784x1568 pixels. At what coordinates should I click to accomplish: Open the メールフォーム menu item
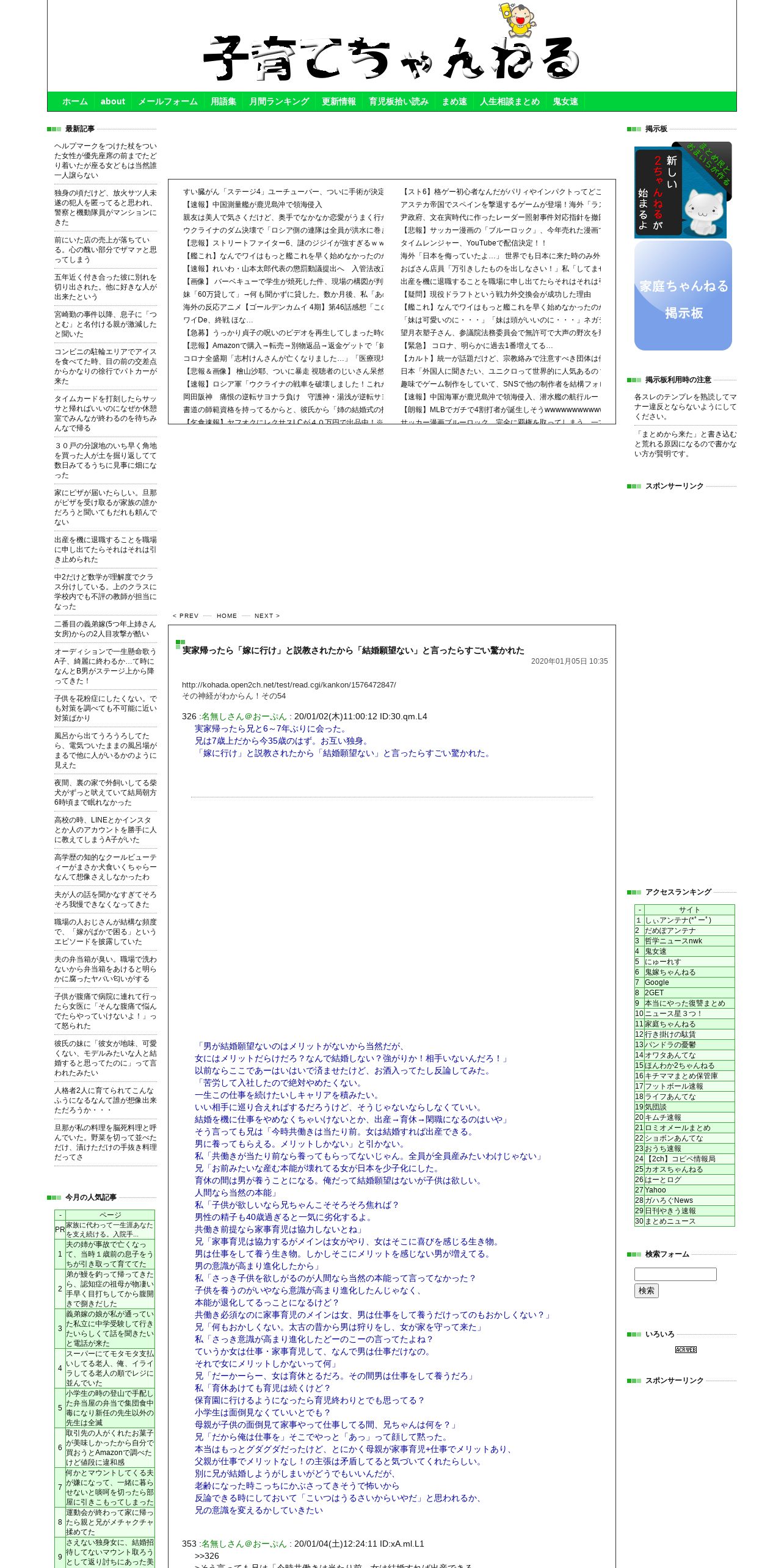point(168,102)
